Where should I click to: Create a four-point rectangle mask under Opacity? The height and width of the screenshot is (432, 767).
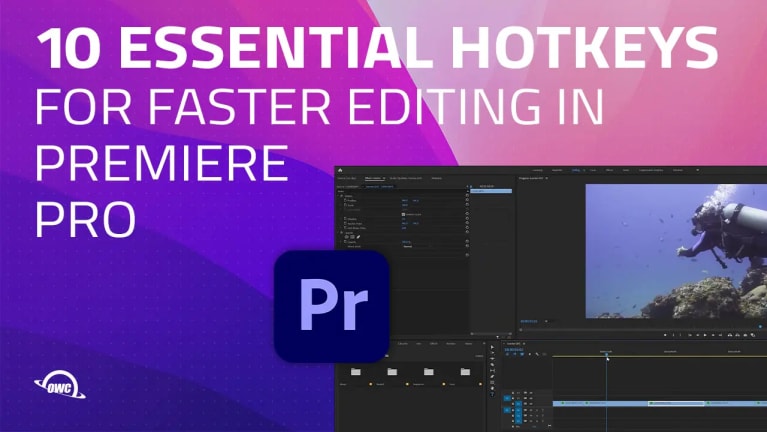click(x=352, y=237)
